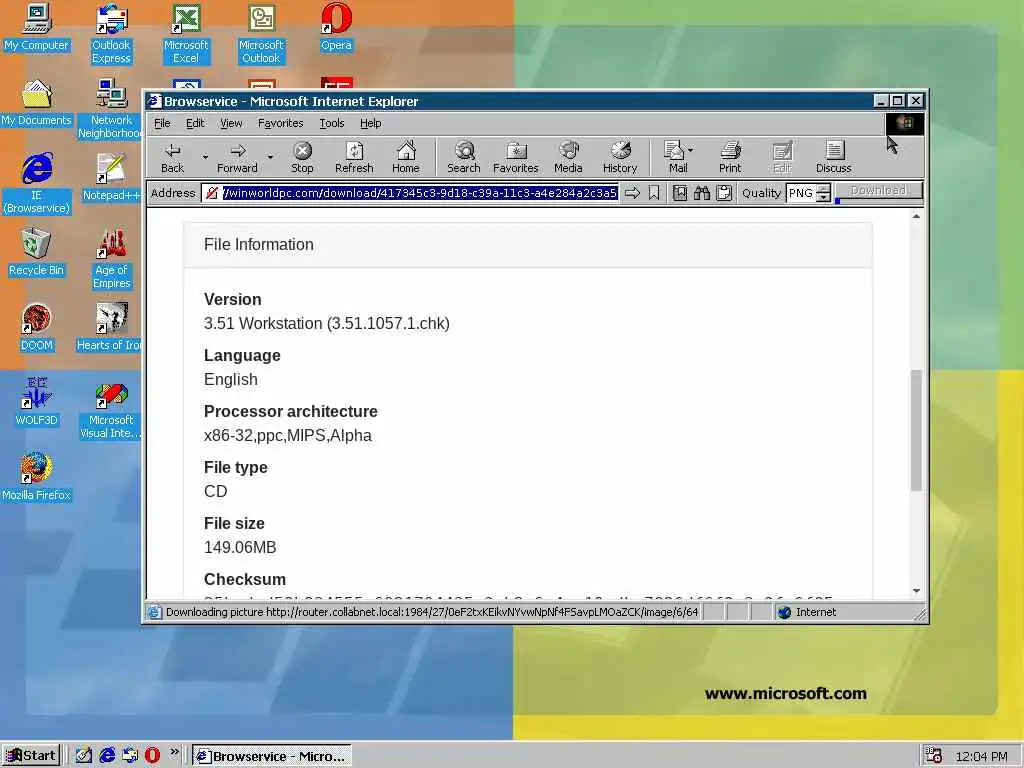Select the Recycle Bin desktop icon
Image resolution: width=1024 pixels, height=768 pixels.
[37, 253]
